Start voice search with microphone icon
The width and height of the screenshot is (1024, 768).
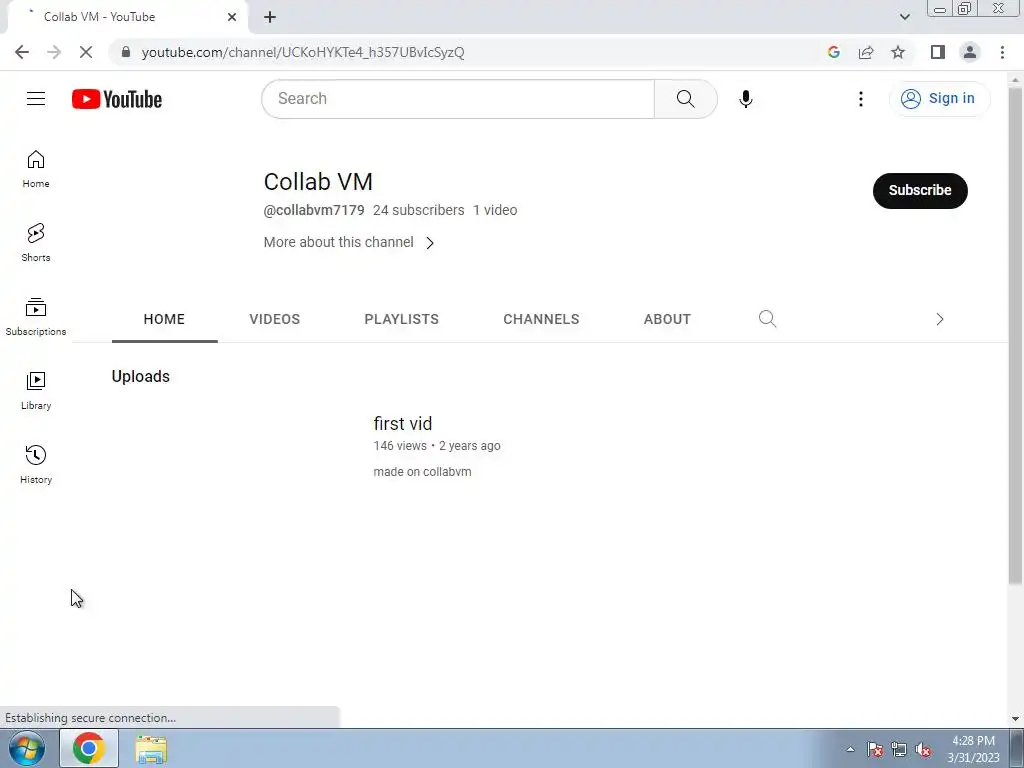[745, 99]
